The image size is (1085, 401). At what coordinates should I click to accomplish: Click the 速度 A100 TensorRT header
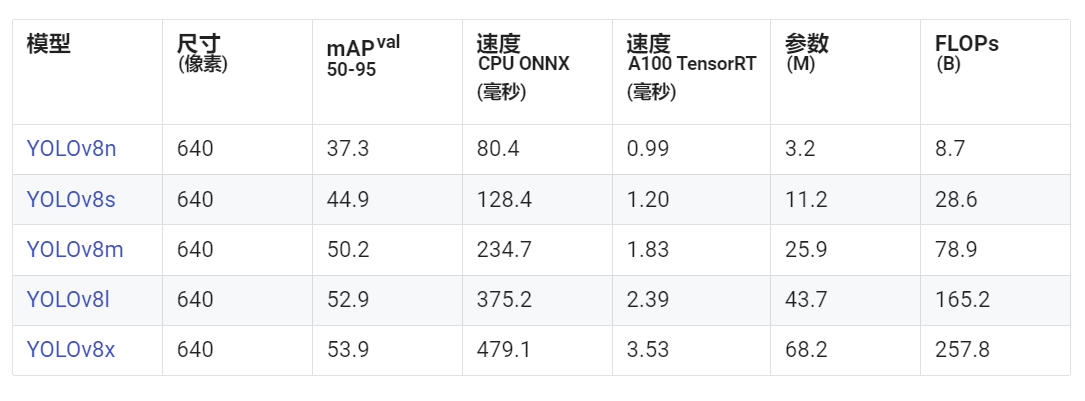(691, 67)
